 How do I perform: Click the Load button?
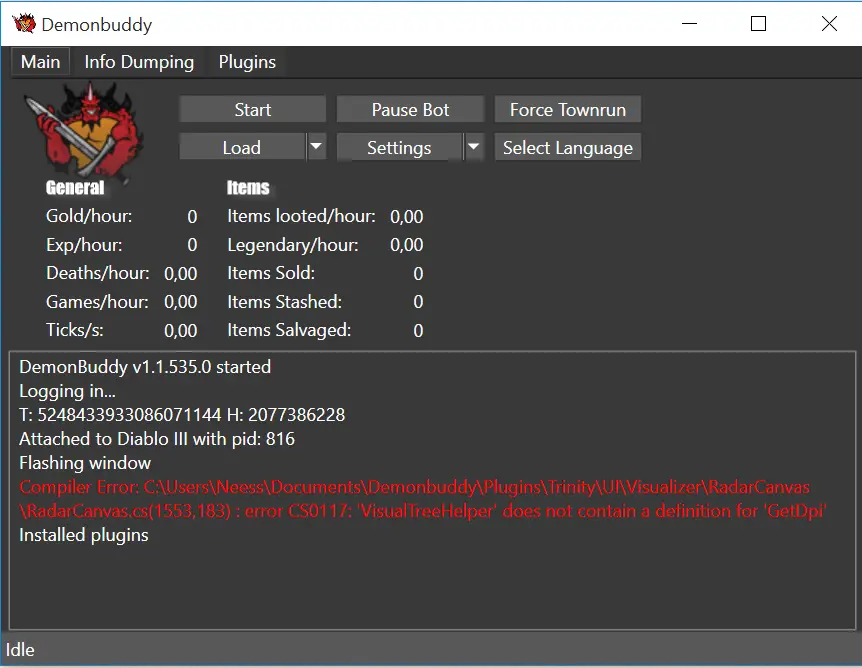click(x=241, y=148)
